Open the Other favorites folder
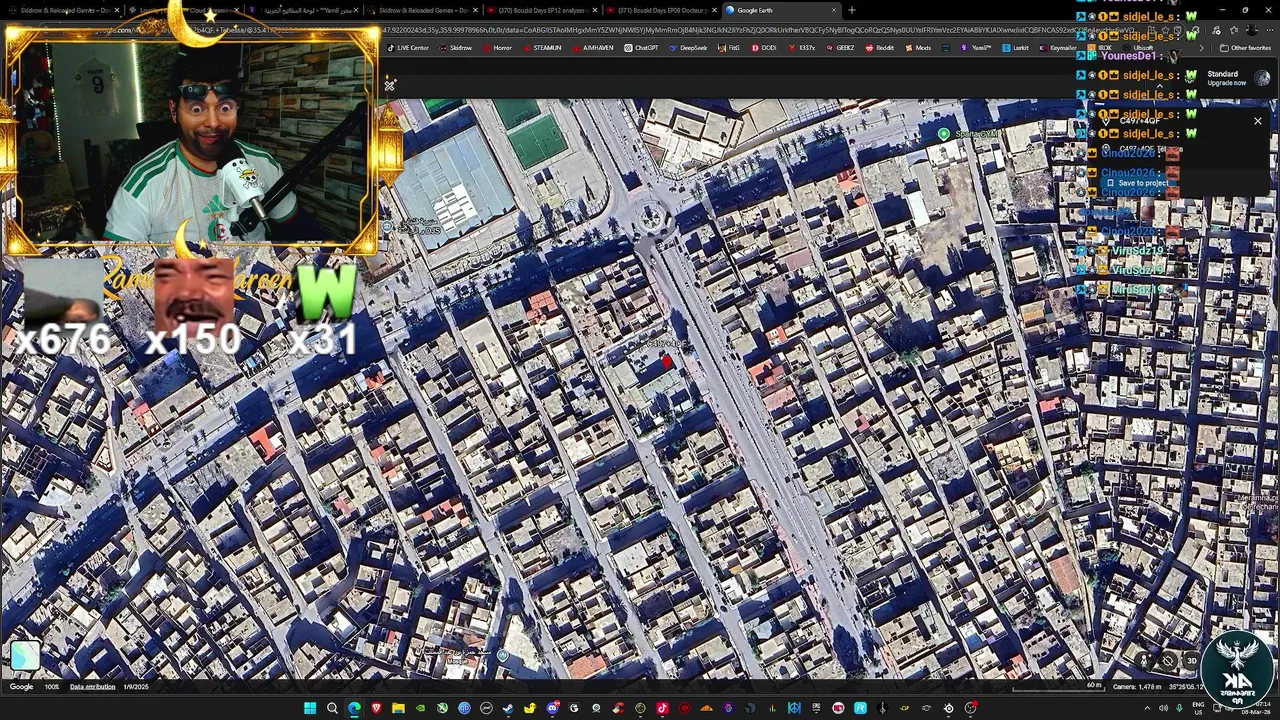Image resolution: width=1280 pixels, height=720 pixels. (1246, 48)
